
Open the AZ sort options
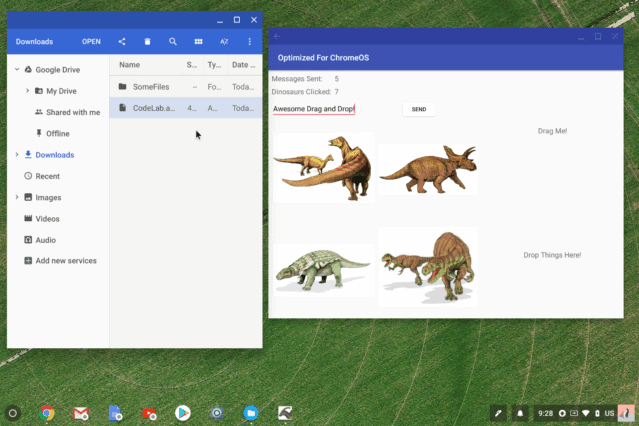[x=224, y=42]
